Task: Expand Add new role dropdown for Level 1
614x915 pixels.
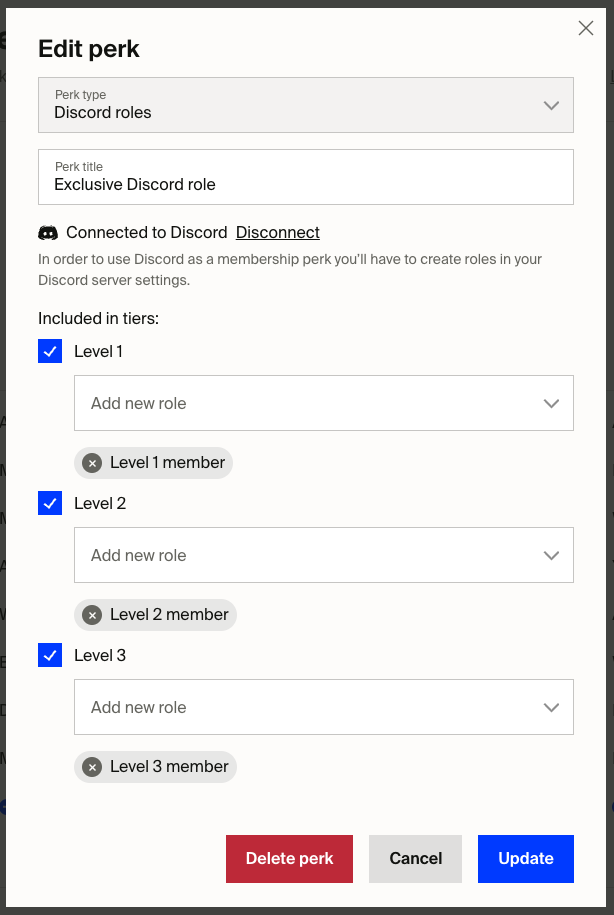Action: pos(323,403)
